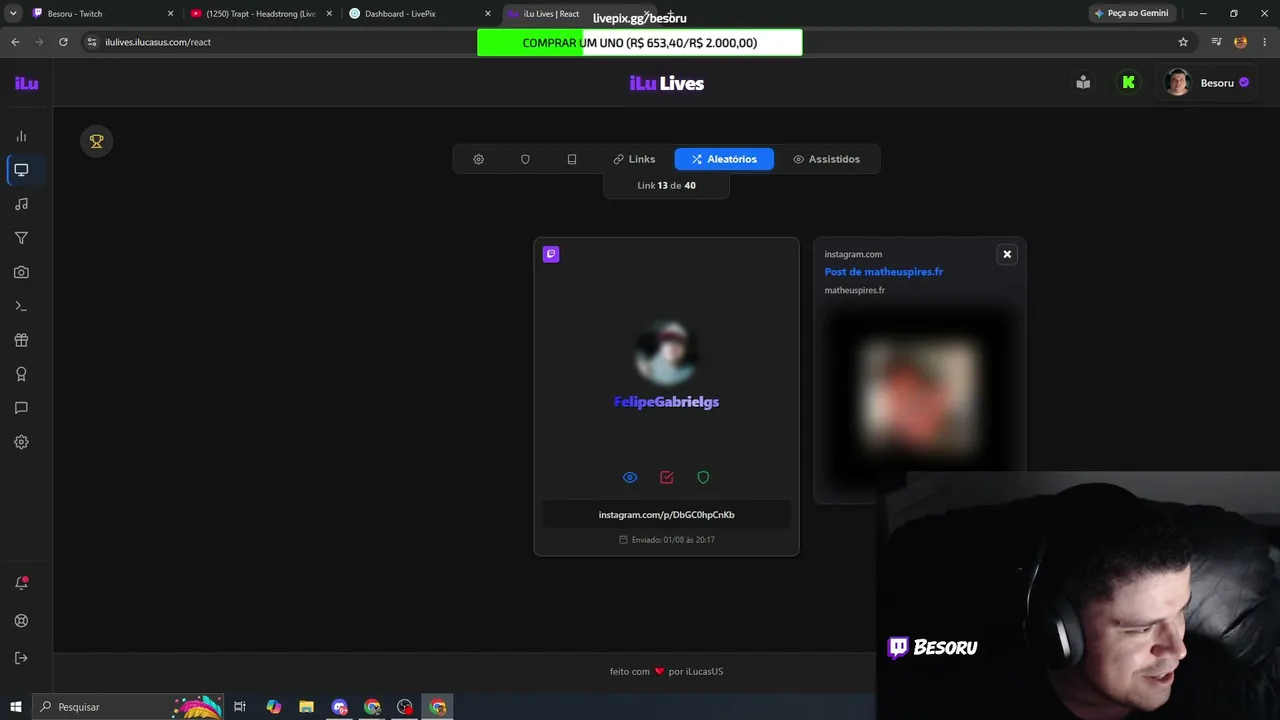The image size is (1280, 720).
Task: Switch to the Besoru - Twitch browser tab
Action: click(x=103, y=14)
